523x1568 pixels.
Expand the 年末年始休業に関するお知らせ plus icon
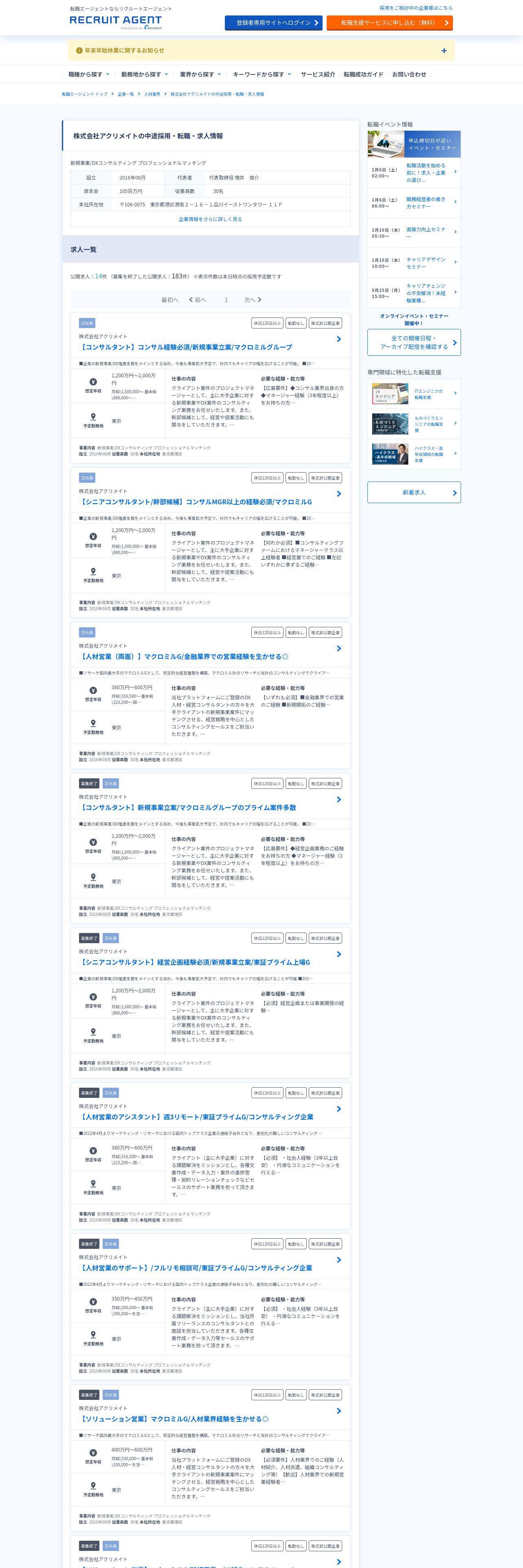click(x=444, y=50)
